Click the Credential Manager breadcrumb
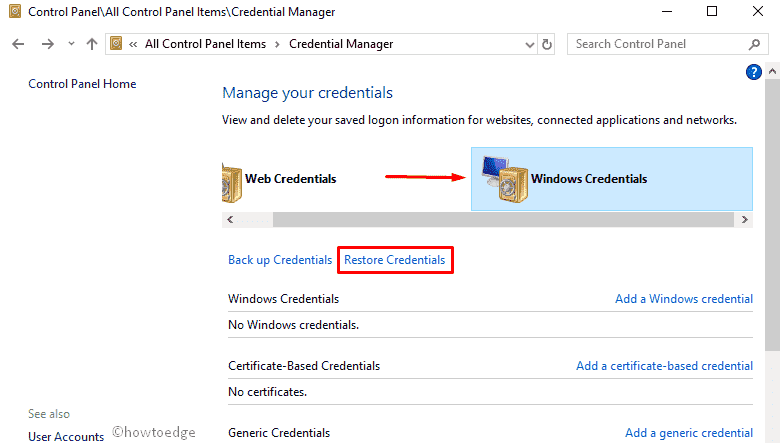The height and width of the screenshot is (443, 780). point(341,44)
